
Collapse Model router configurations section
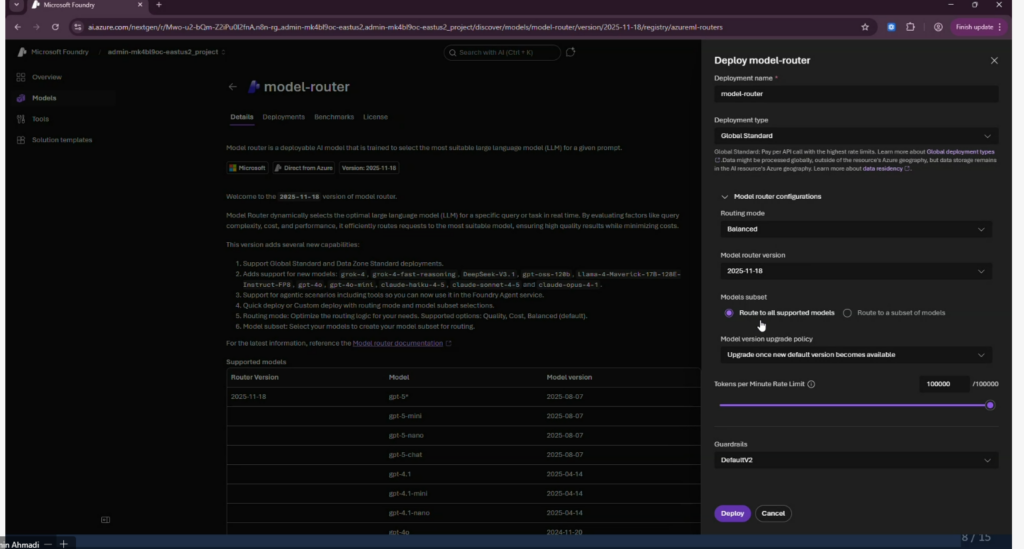(724, 197)
